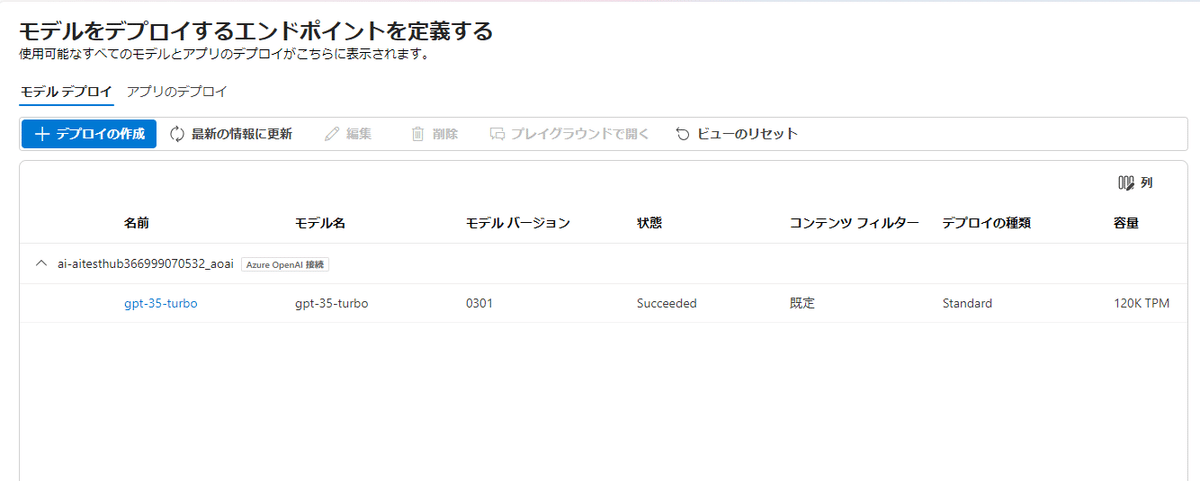The image size is (1200, 481).
Task: Click the コンテンツ フィルター column header
Action: (854, 223)
